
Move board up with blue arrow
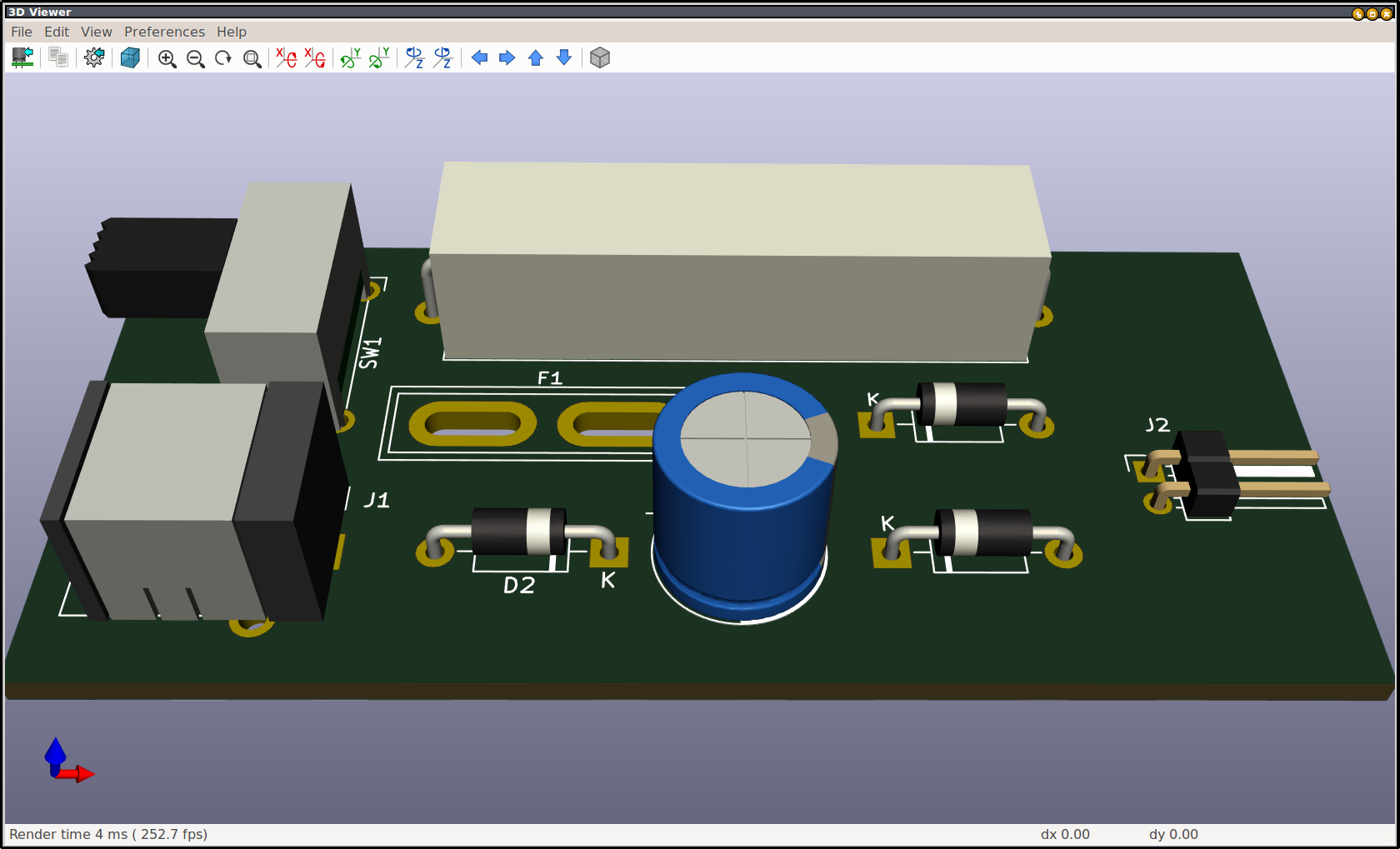click(x=536, y=57)
